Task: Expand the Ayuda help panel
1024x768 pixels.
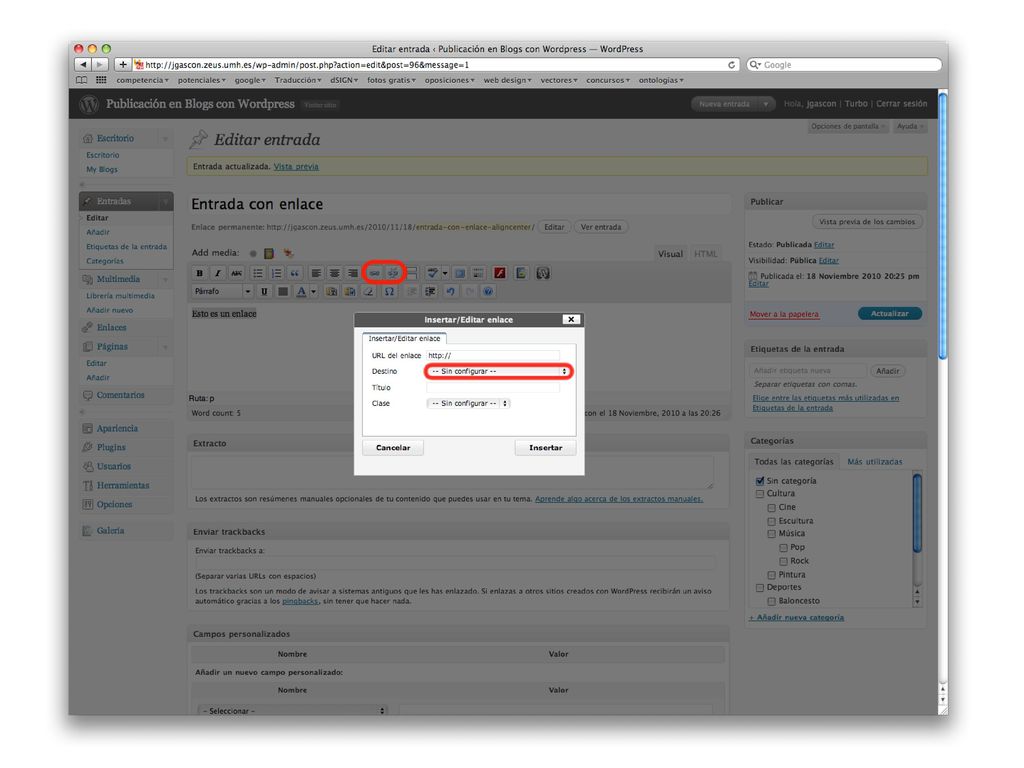Action: 910,127
